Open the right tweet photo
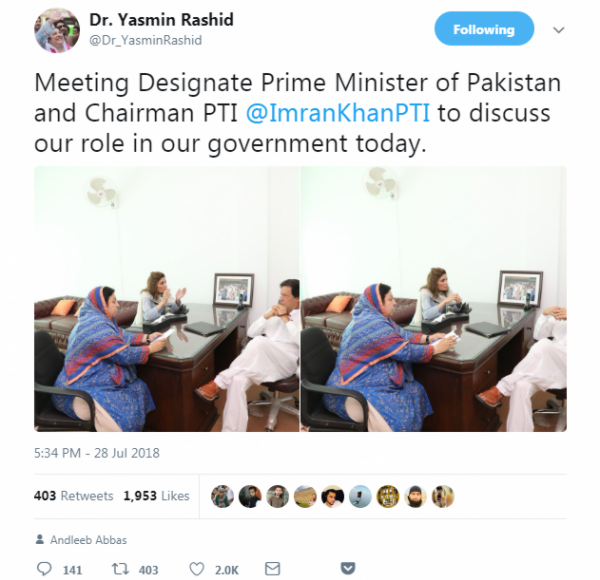 pos(434,299)
